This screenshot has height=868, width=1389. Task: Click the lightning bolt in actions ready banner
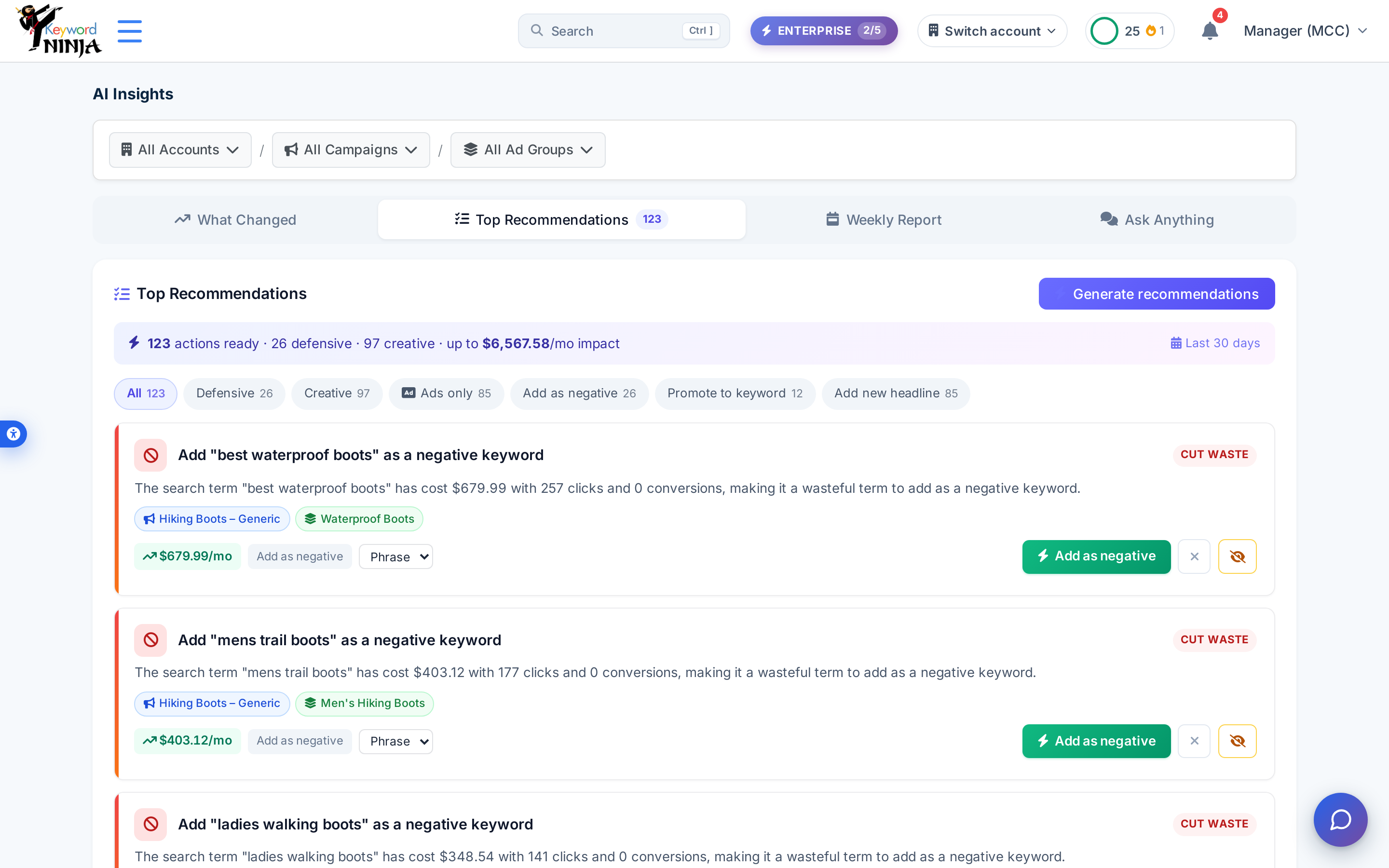pos(134,343)
